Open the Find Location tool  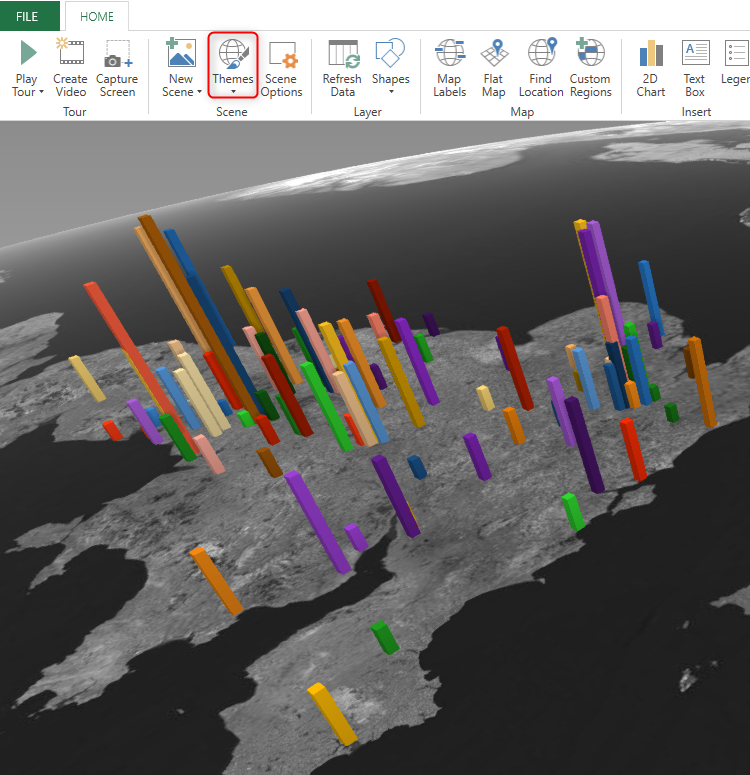click(x=541, y=54)
